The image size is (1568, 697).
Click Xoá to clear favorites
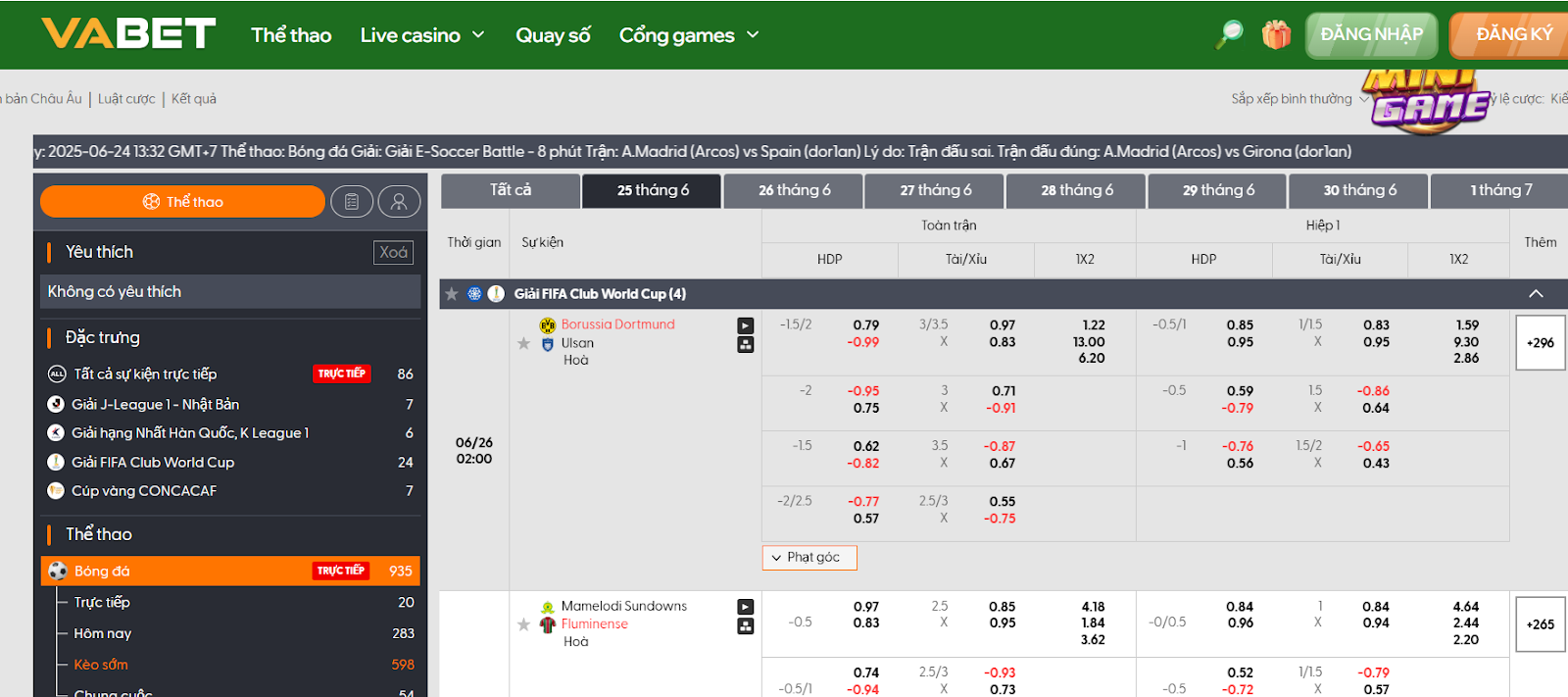pyautogui.click(x=393, y=252)
